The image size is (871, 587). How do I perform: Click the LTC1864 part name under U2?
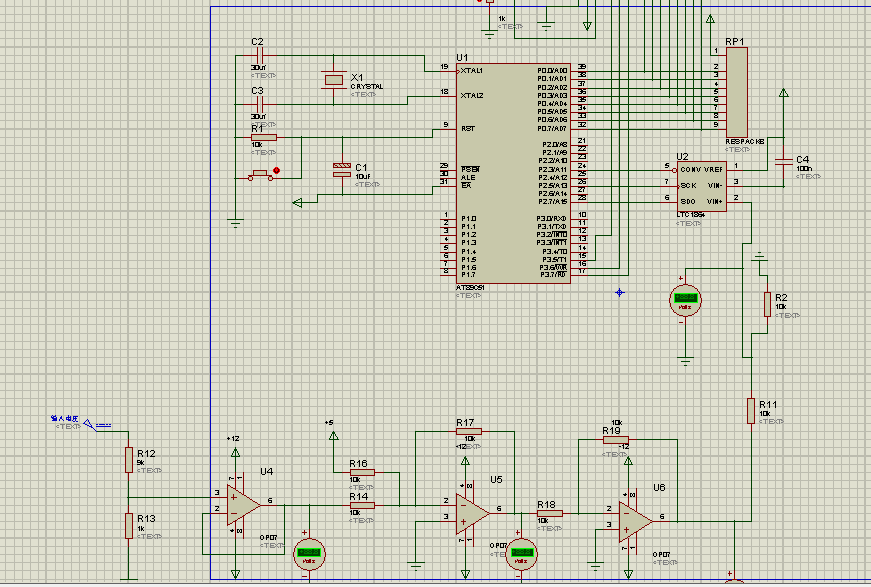coord(690,215)
